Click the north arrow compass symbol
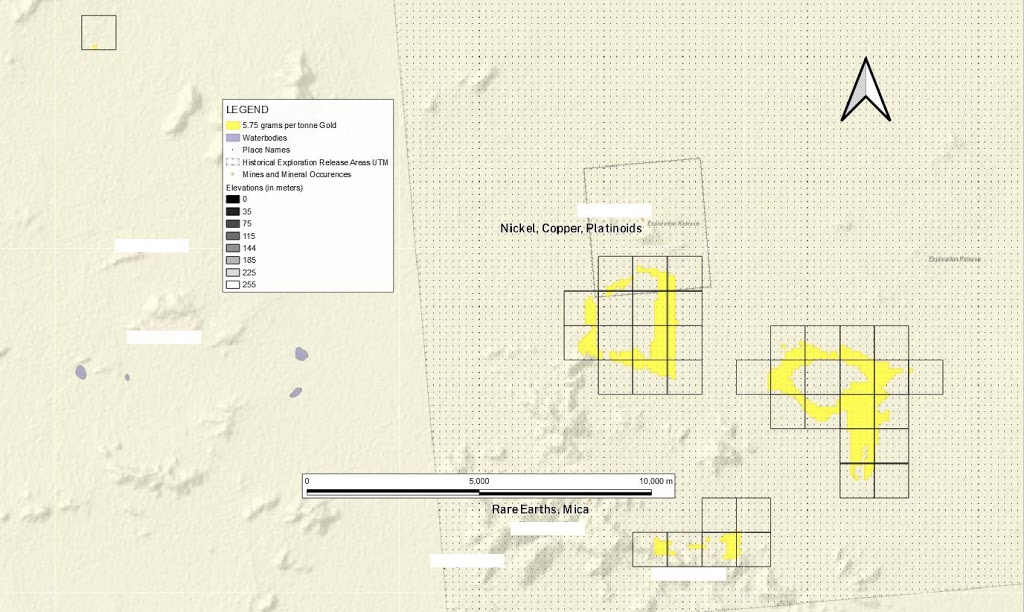Viewport: 1024px width, 612px height. coord(866,90)
